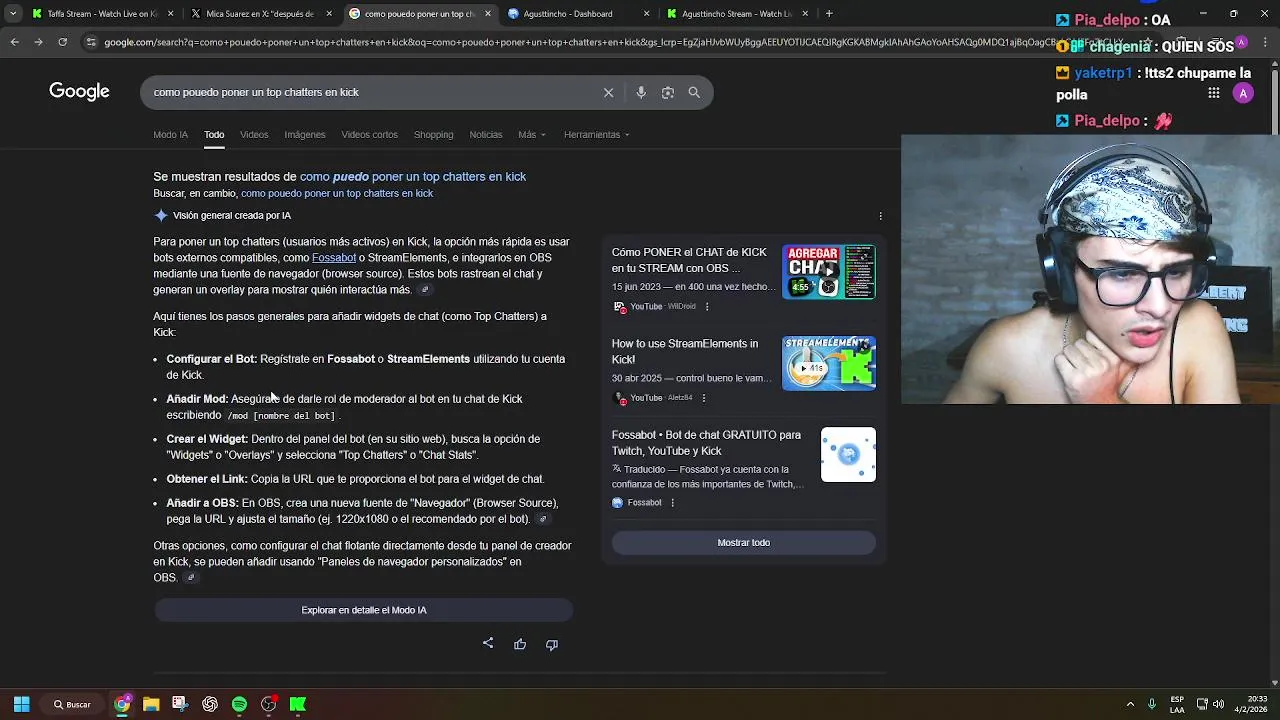Open ChatGPT app in taskbar
This screenshot has height=720, width=1280.
pos(210,704)
